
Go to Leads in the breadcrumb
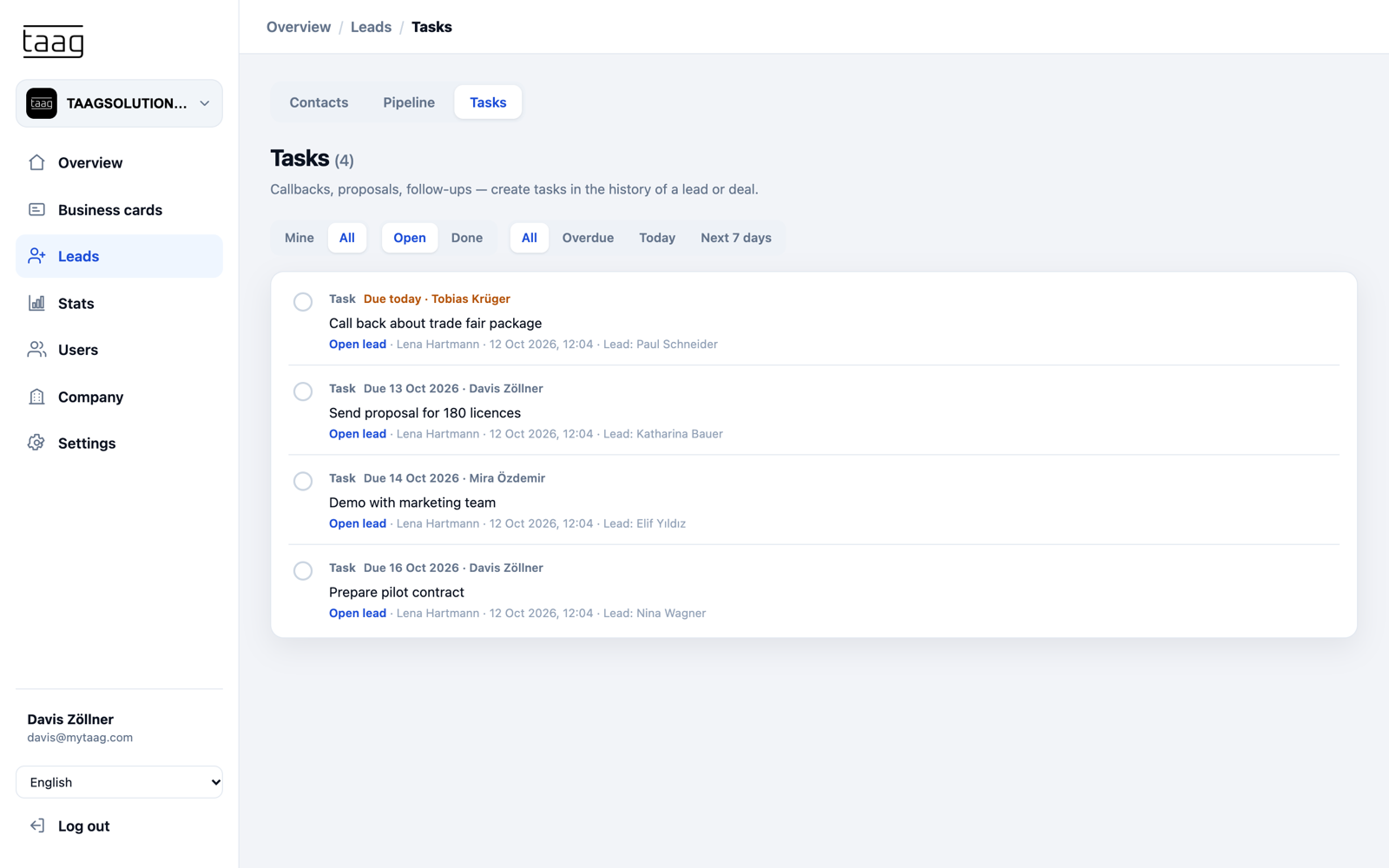(371, 27)
